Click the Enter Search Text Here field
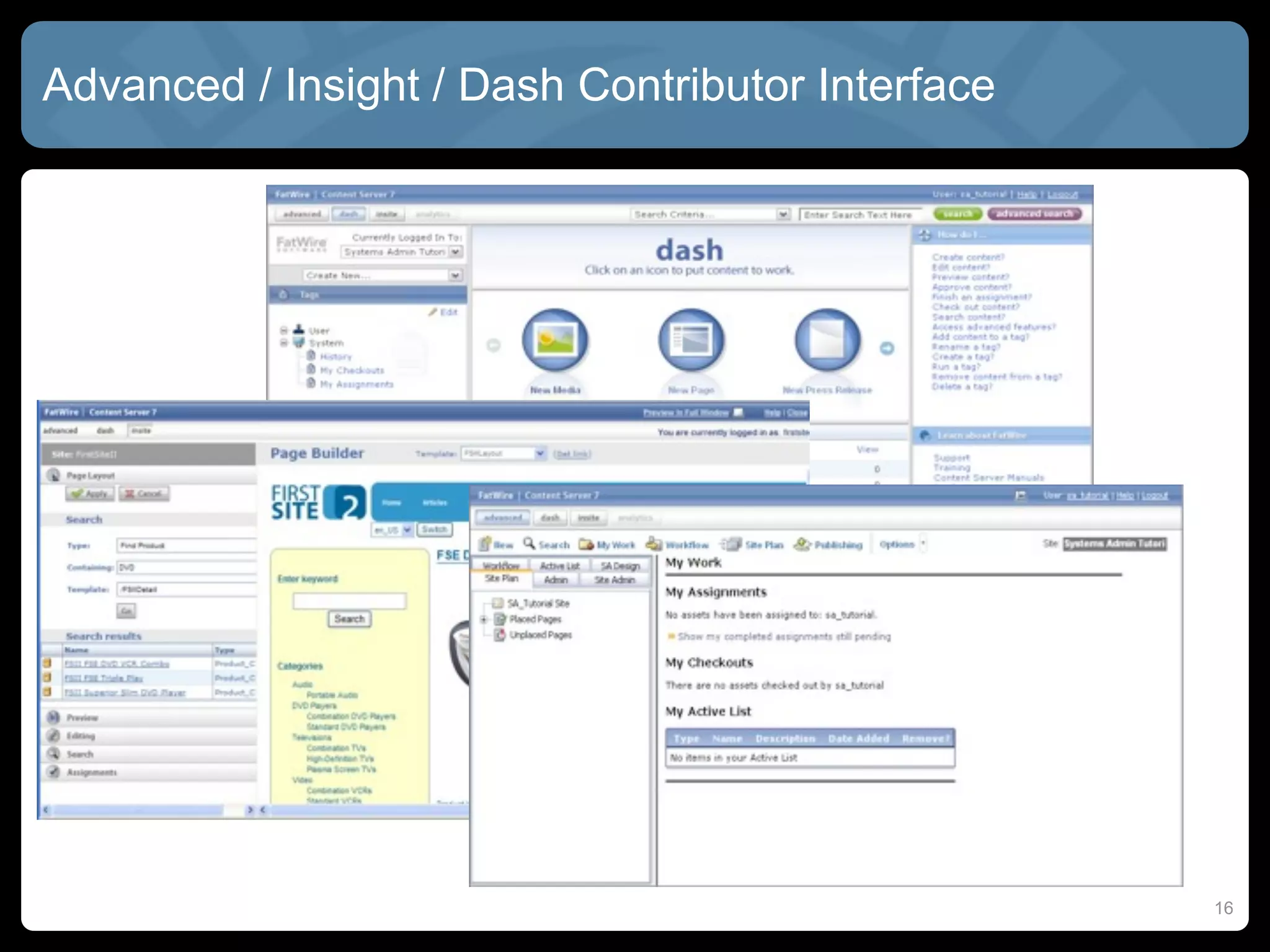Image resolution: width=1270 pixels, height=952 pixels. click(x=863, y=214)
